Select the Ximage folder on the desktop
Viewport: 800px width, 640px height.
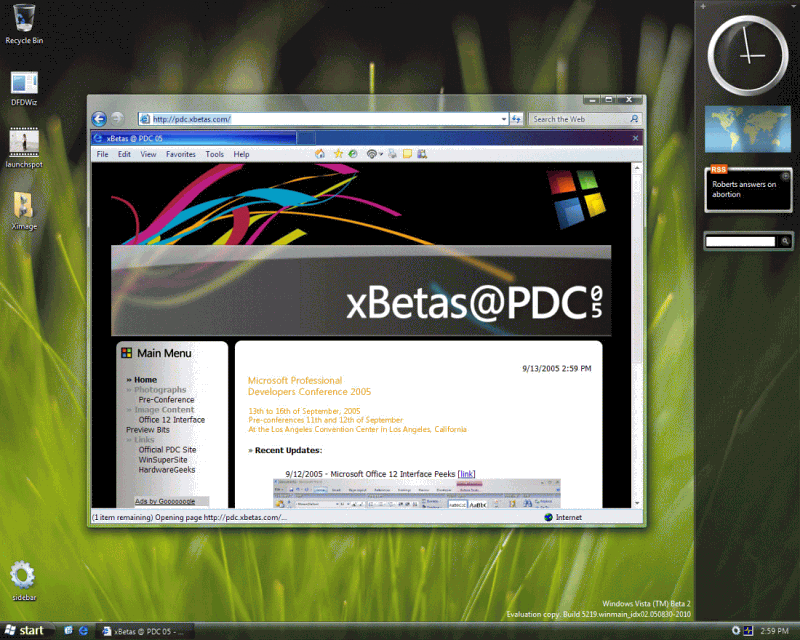click(23, 211)
